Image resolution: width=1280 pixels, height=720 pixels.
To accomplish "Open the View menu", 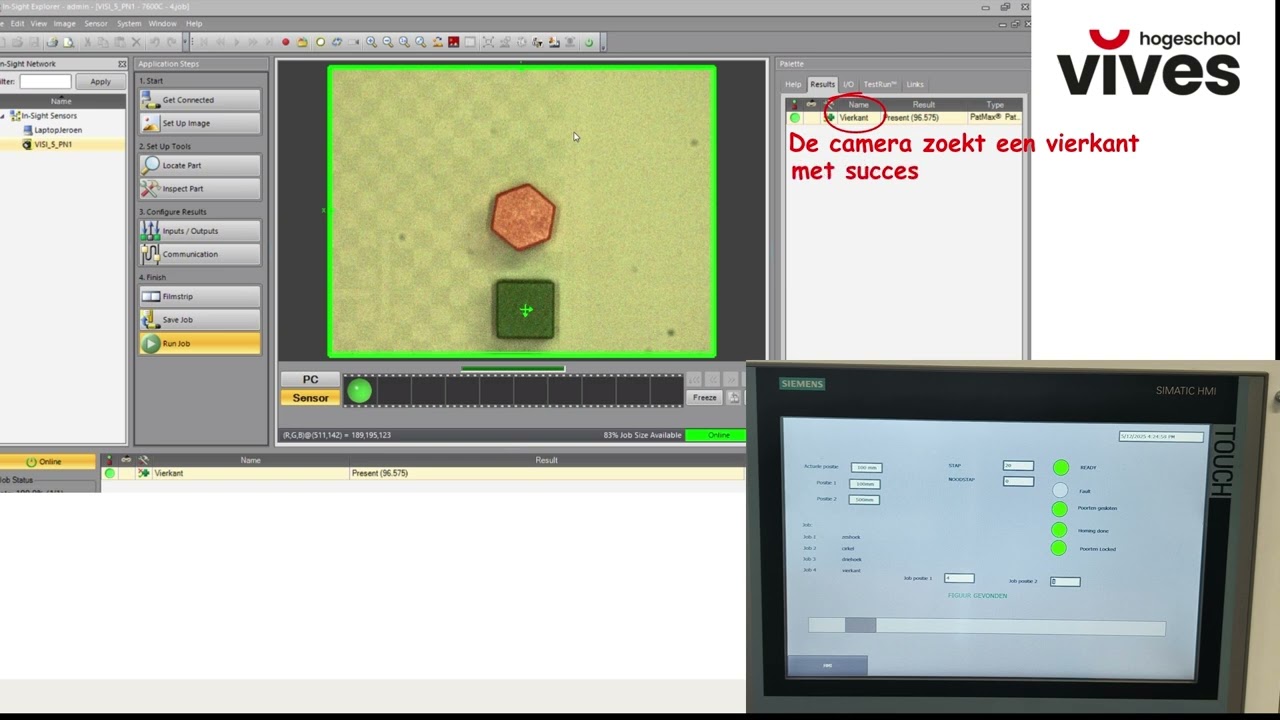I will coord(39,23).
